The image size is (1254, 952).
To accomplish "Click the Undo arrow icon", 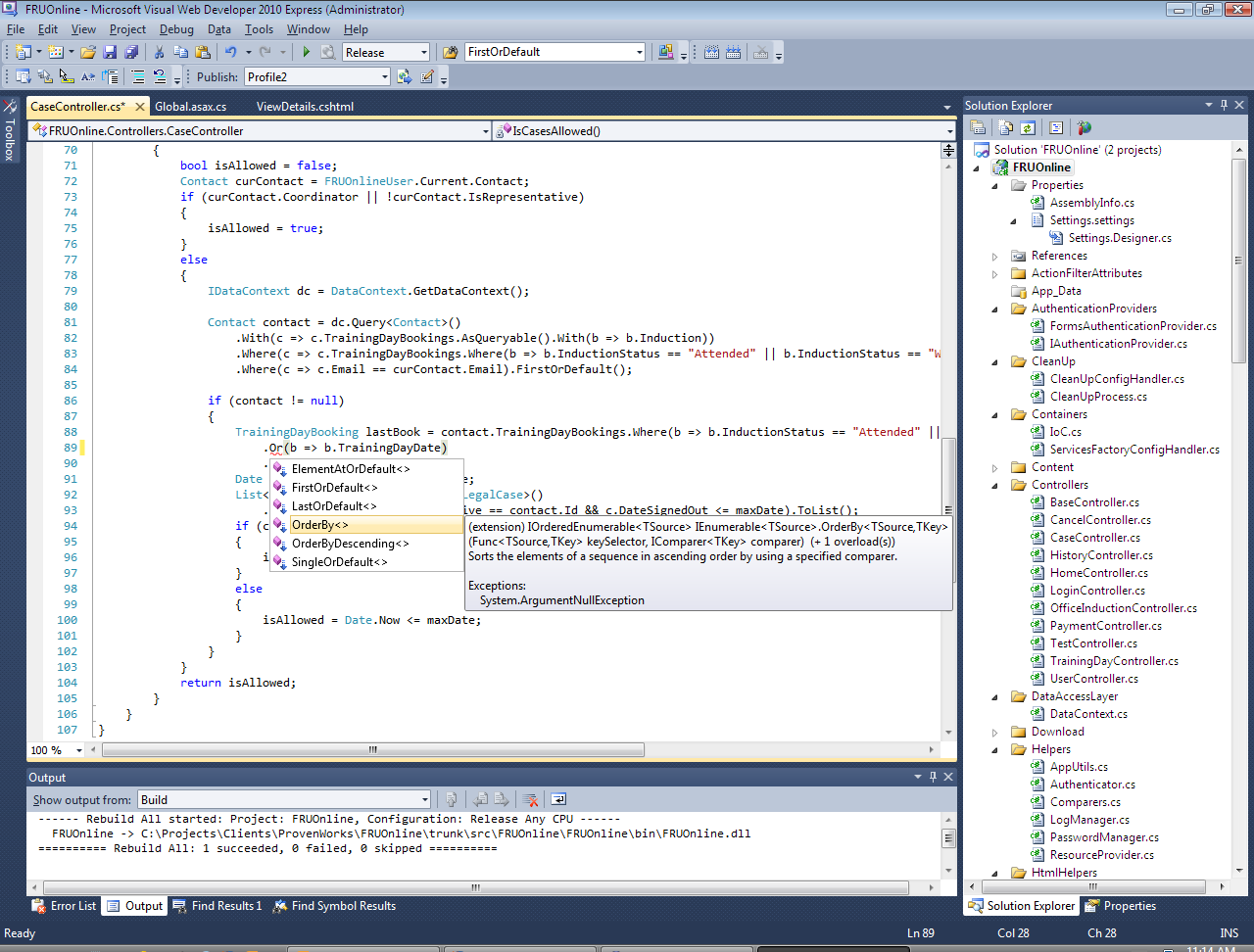I will tap(230, 52).
